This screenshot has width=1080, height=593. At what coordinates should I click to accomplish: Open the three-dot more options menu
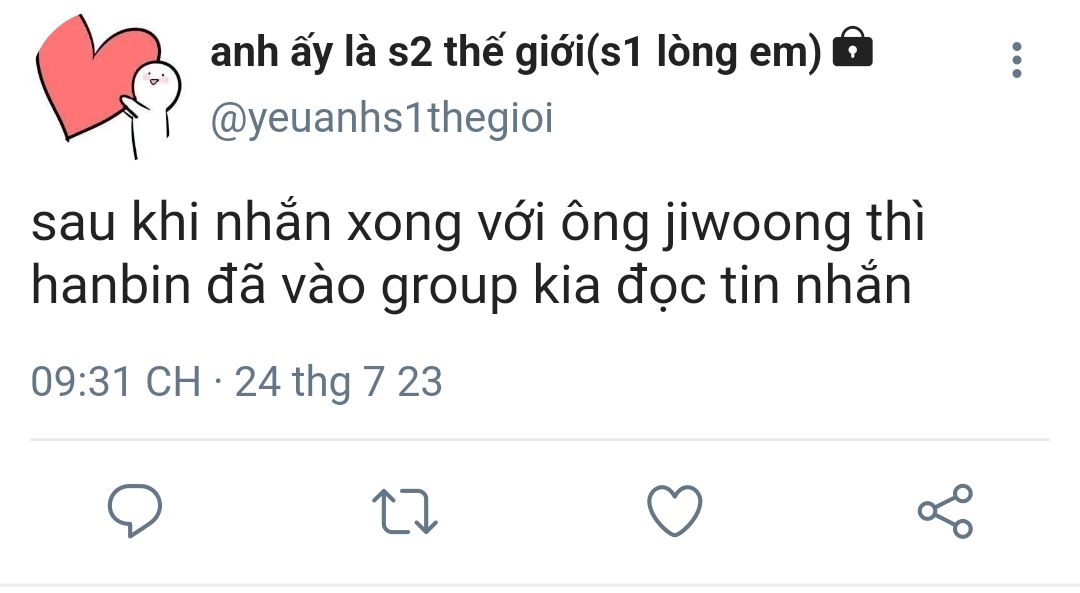(1017, 60)
